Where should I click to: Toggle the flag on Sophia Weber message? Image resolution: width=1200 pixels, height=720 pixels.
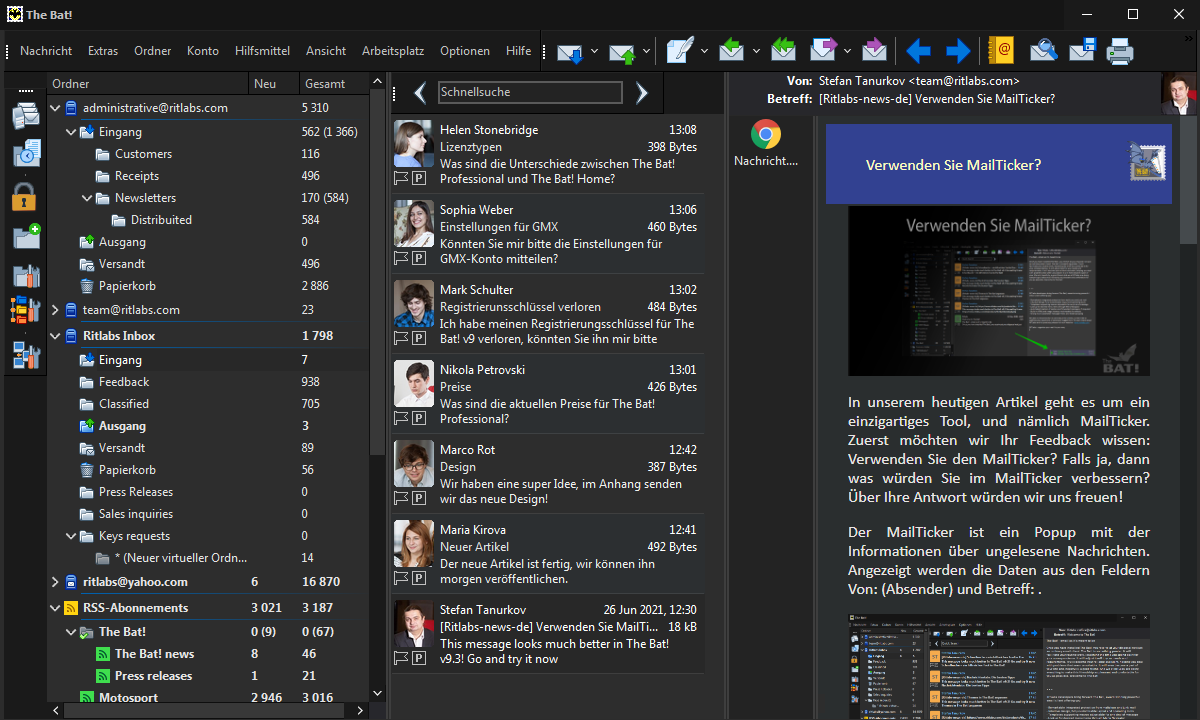pyautogui.click(x=401, y=258)
